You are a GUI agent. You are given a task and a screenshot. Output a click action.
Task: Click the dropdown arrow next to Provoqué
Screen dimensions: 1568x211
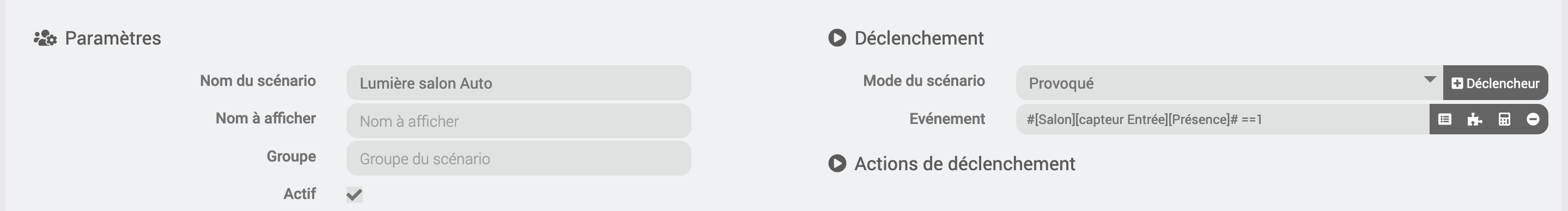point(1430,79)
